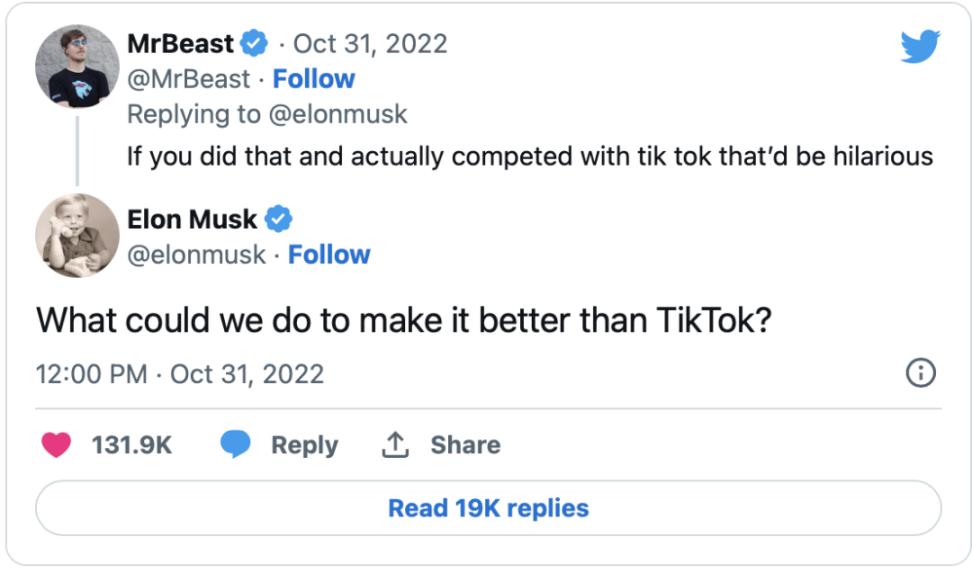
Task: Click MrBeast's reply text about tik tok
Action: [x=530, y=156]
